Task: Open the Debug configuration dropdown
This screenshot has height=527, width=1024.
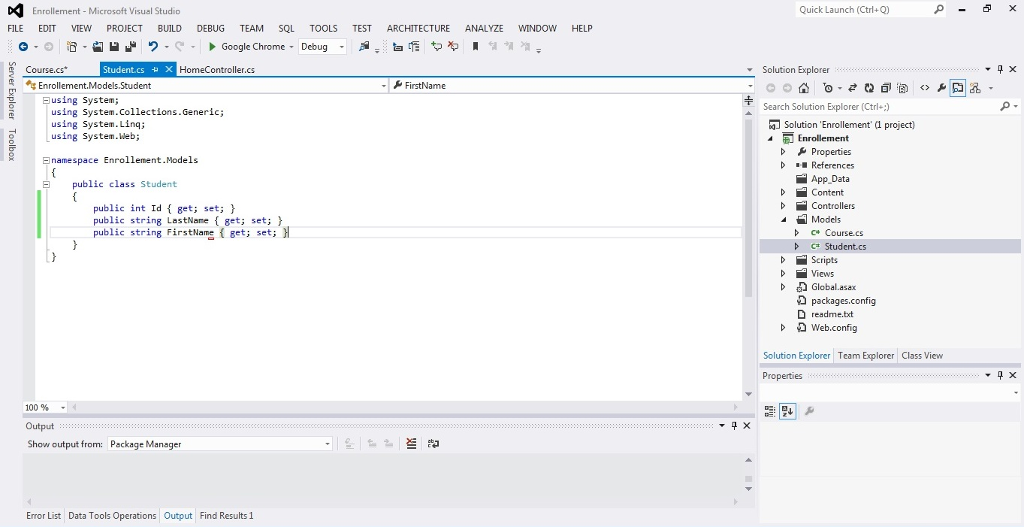Action: 341,47
